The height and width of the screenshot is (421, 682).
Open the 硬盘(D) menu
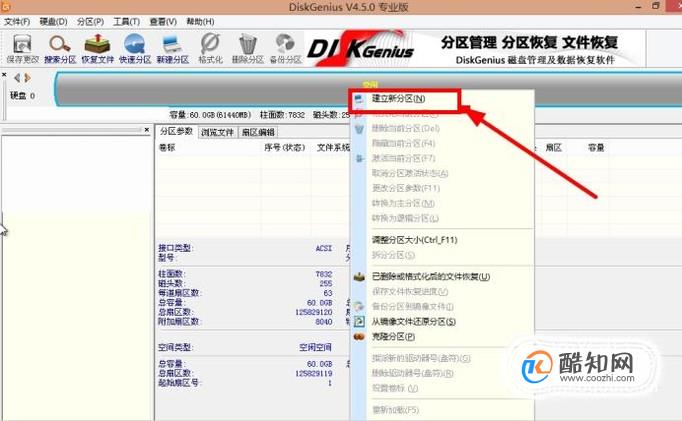pos(53,21)
